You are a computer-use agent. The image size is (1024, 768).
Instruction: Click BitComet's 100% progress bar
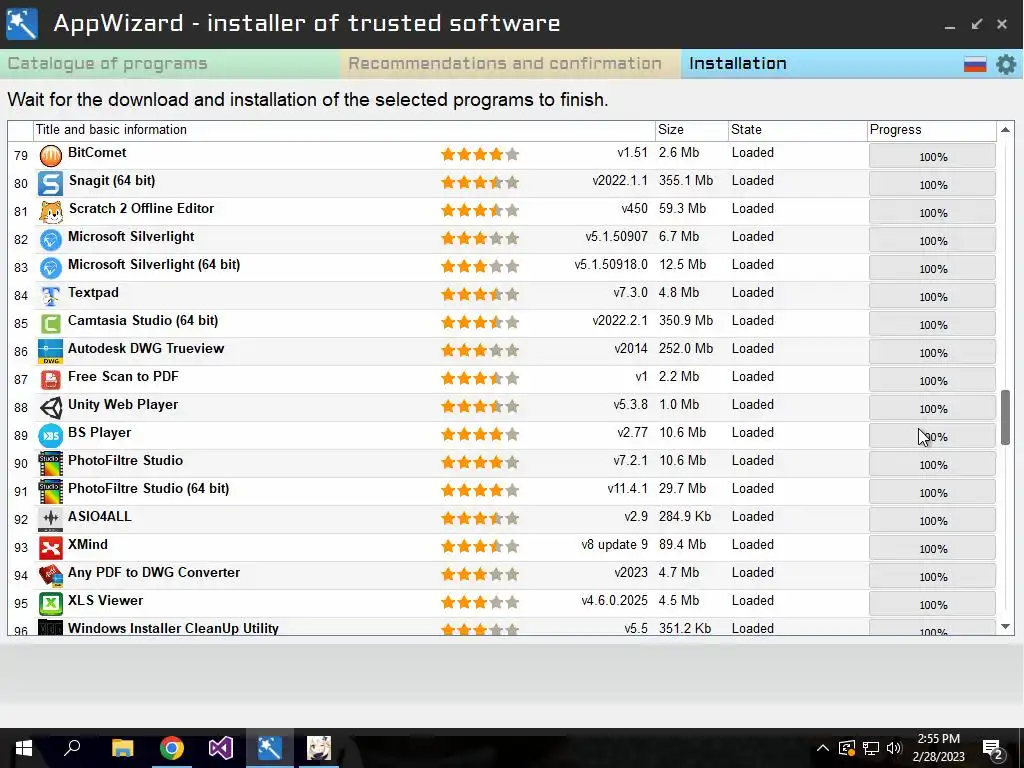[933, 157]
